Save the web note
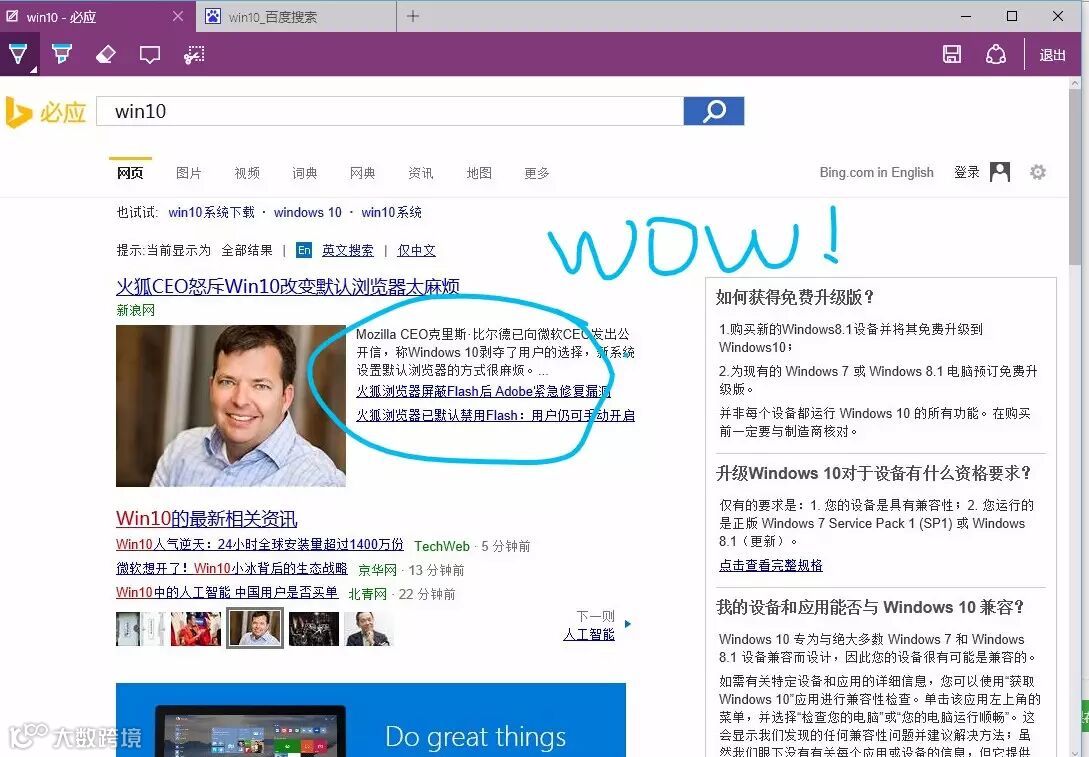Viewport: 1089px width, 757px height. [951, 54]
